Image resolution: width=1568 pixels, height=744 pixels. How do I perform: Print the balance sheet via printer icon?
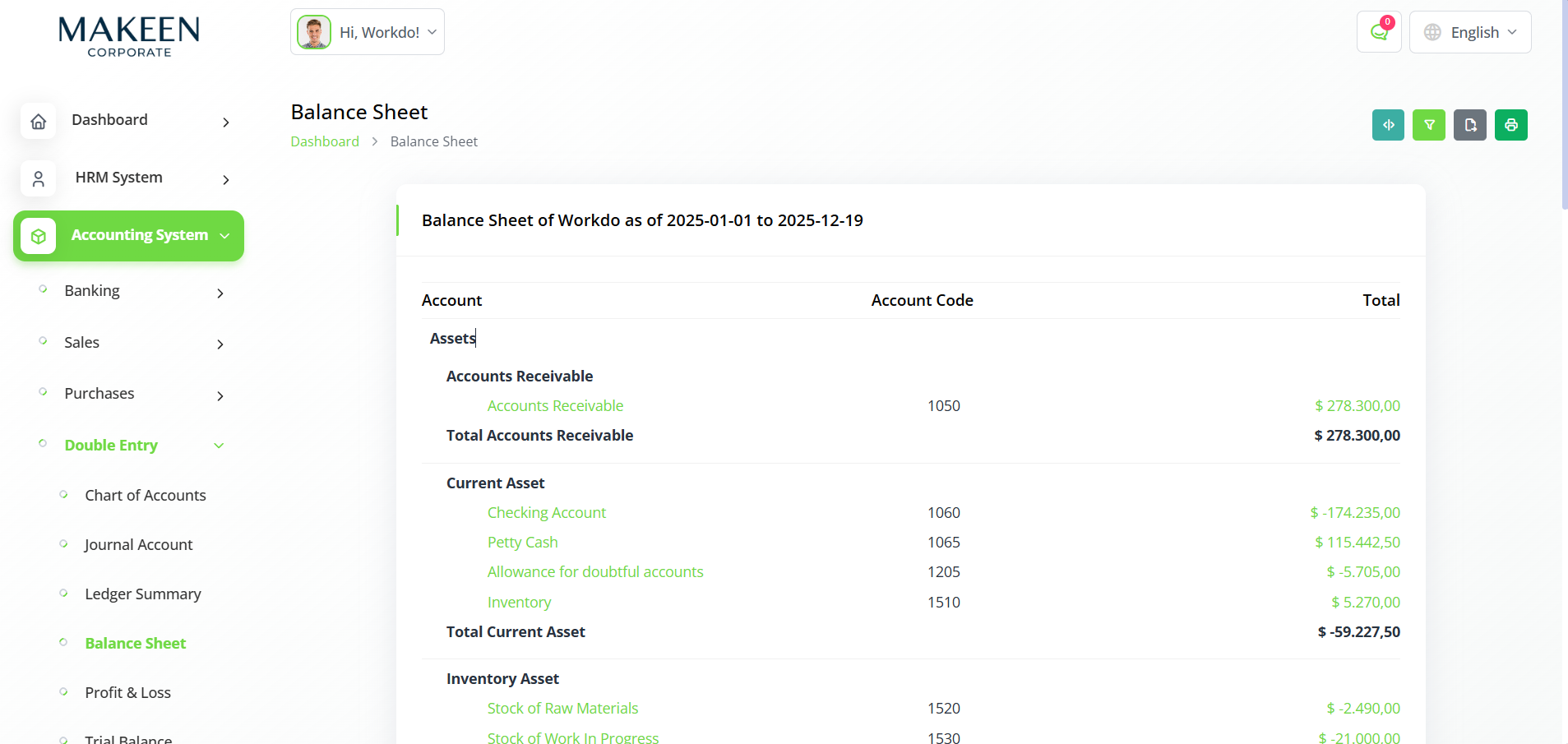[x=1511, y=125]
